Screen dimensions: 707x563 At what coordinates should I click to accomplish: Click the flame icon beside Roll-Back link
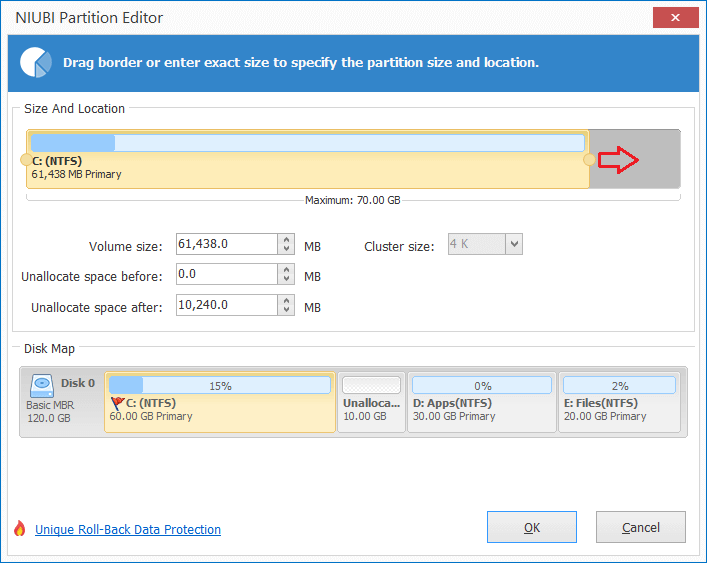tap(19, 528)
